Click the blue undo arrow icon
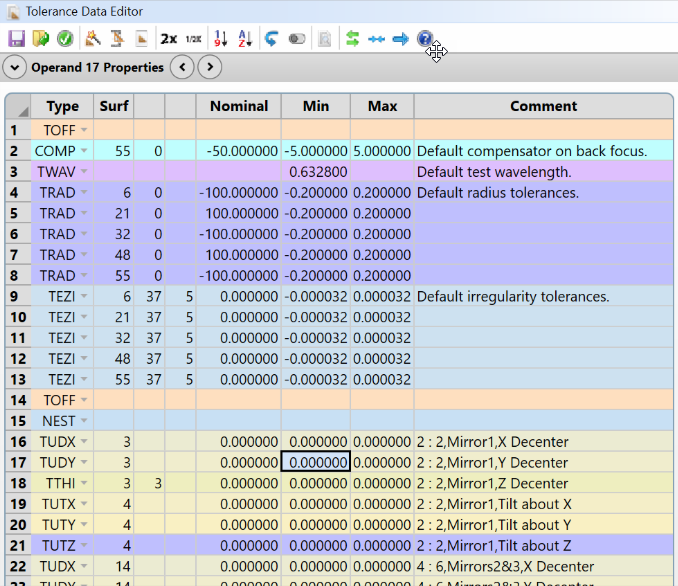Image resolution: width=678 pixels, height=586 pixels. pyautogui.click(x=272, y=39)
